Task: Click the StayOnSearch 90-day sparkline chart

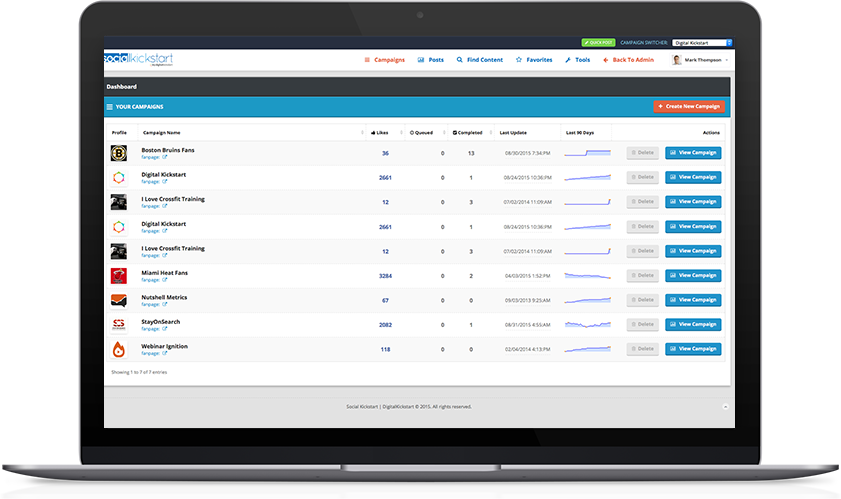Action: [587, 325]
